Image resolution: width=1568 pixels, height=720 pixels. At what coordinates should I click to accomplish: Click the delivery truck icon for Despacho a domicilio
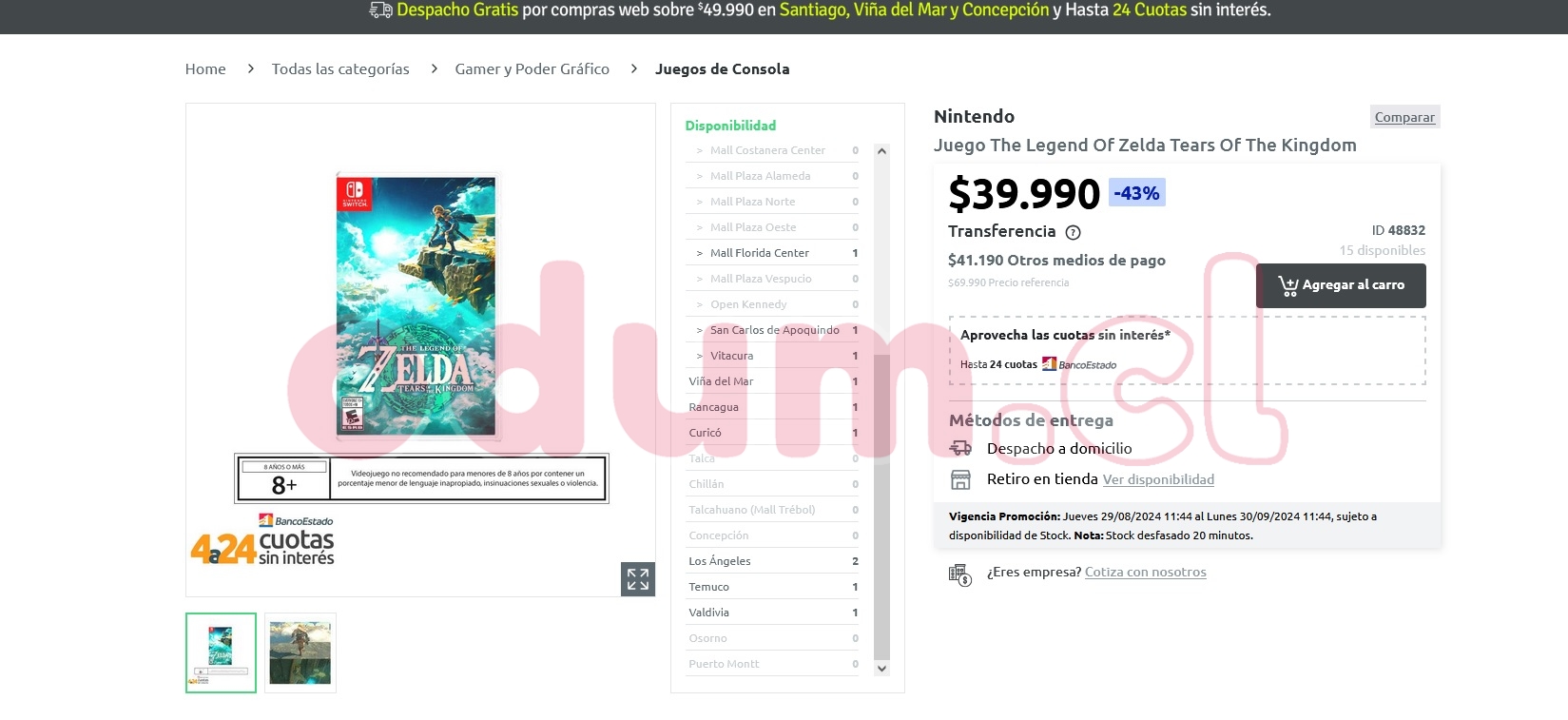[960, 448]
